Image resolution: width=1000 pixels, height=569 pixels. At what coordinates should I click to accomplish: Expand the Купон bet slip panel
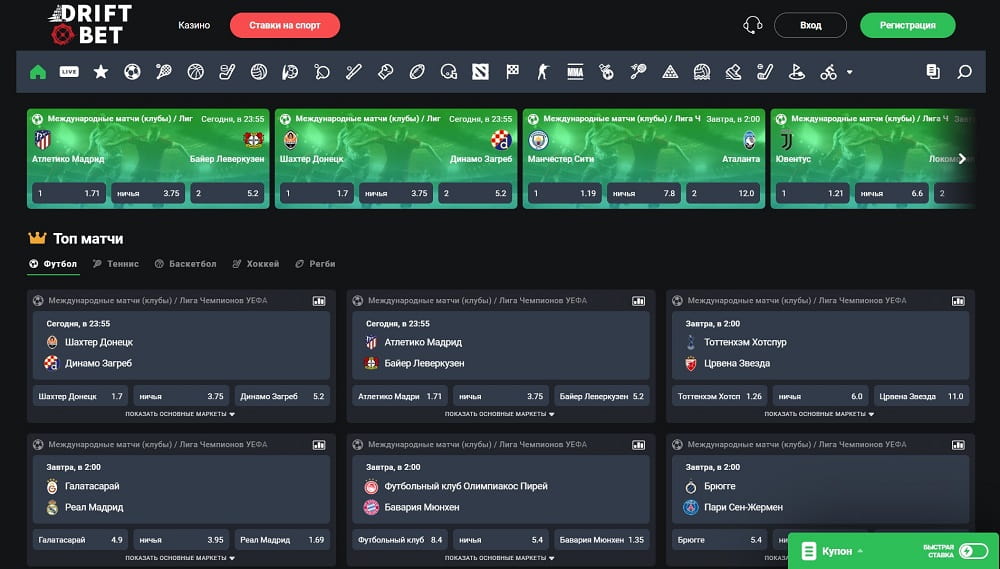point(840,551)
